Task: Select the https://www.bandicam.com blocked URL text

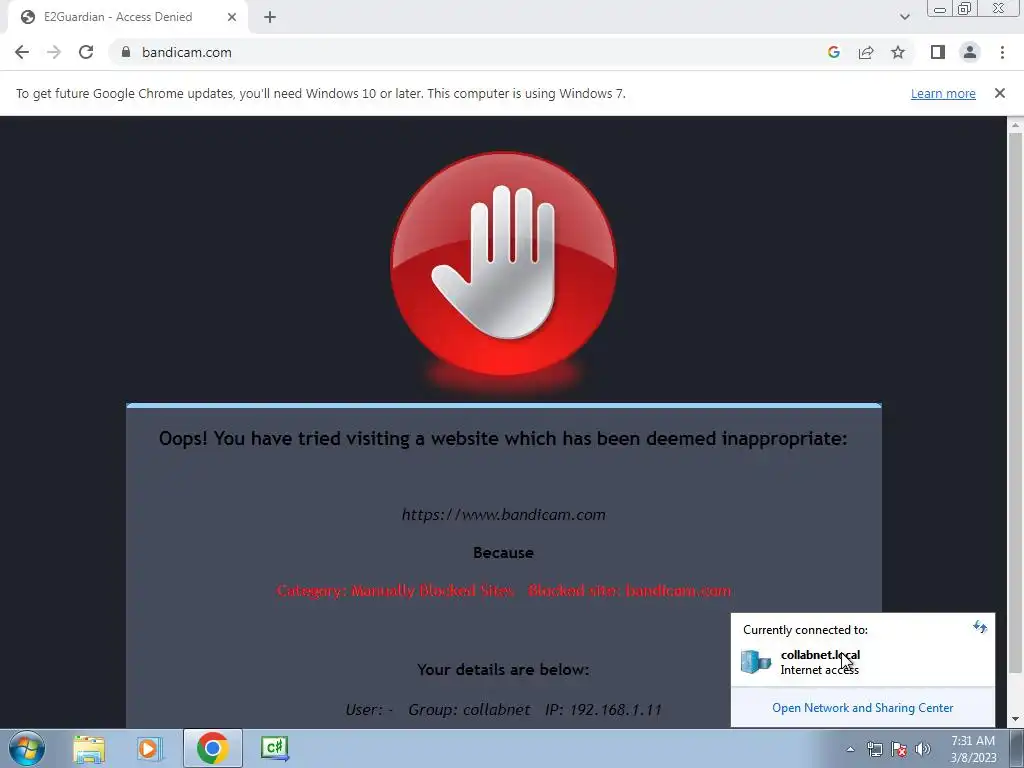Action: point(504,515)
